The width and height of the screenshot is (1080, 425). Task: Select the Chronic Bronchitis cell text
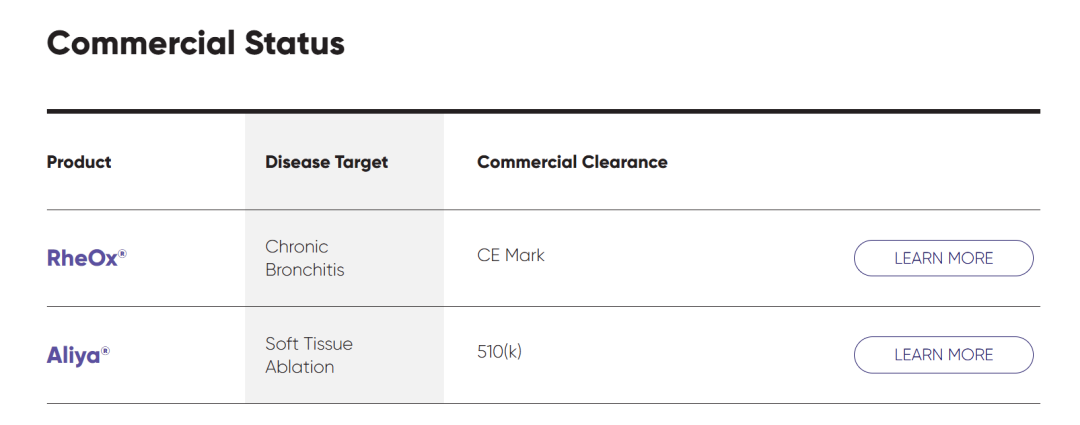(x=304, y=258)
